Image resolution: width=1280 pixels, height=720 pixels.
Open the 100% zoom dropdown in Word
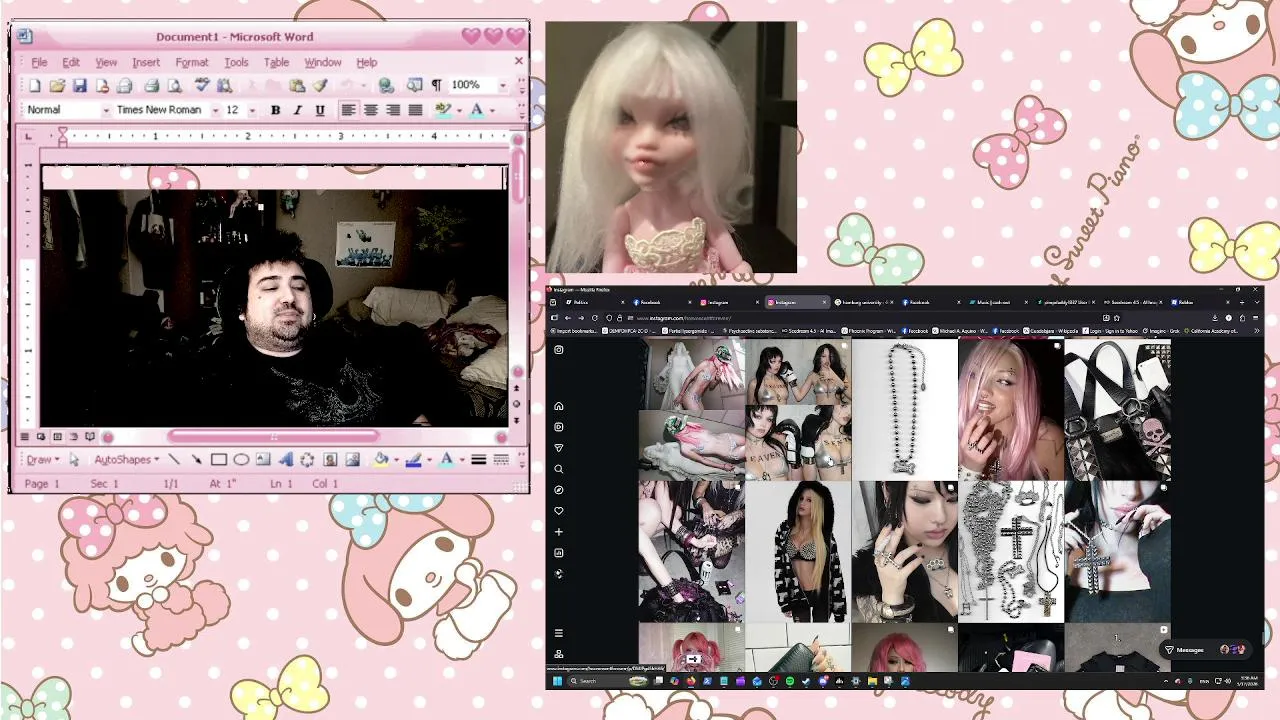pos(502,86)
